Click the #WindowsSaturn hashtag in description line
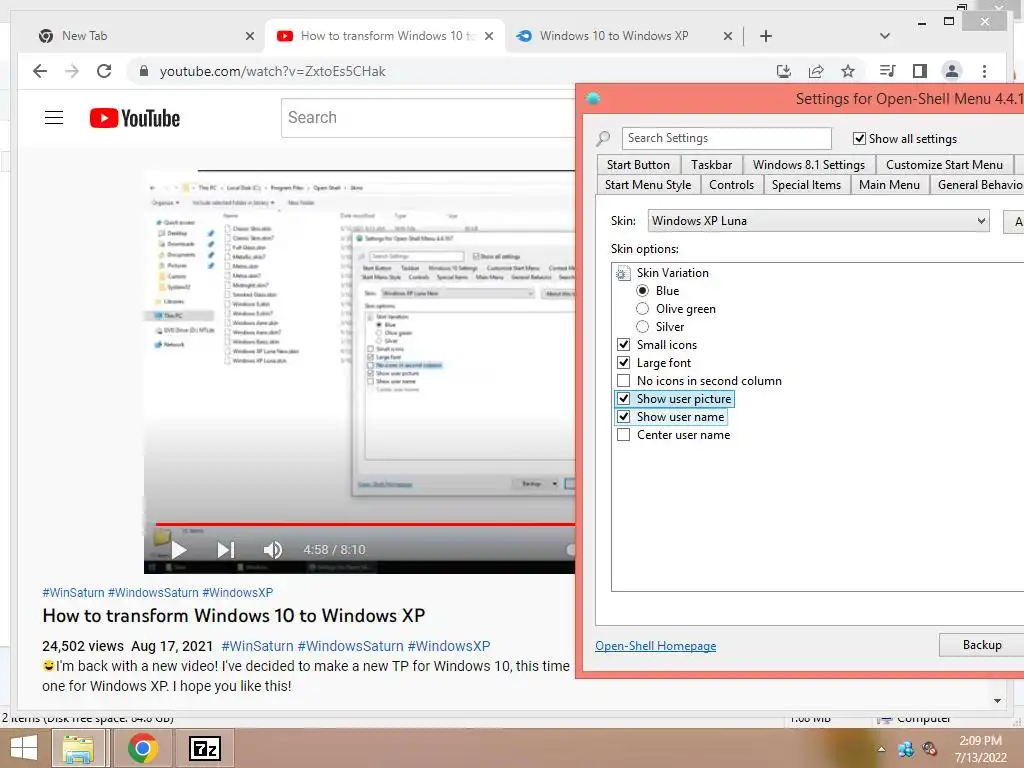 tap(350, 646)
